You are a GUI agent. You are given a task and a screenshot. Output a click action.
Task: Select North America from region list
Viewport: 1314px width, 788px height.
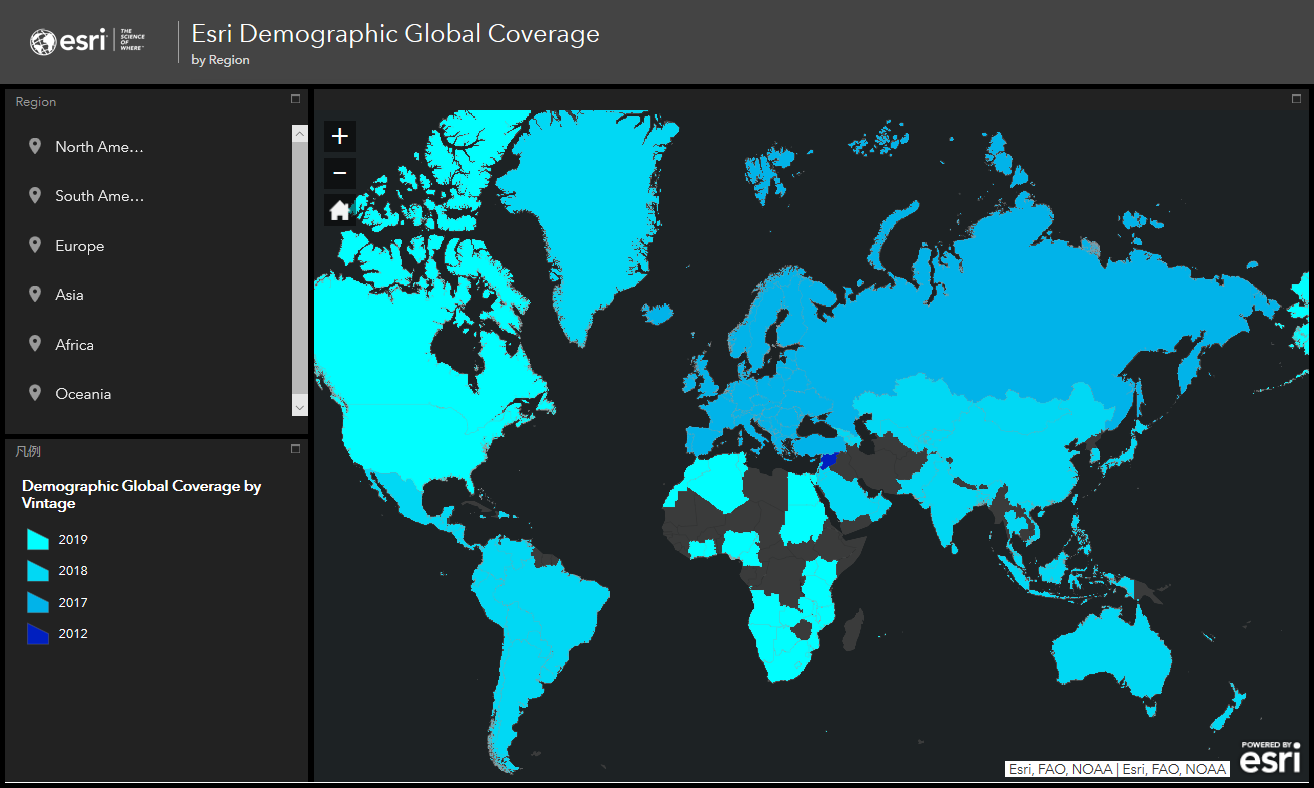pos(99,147)
